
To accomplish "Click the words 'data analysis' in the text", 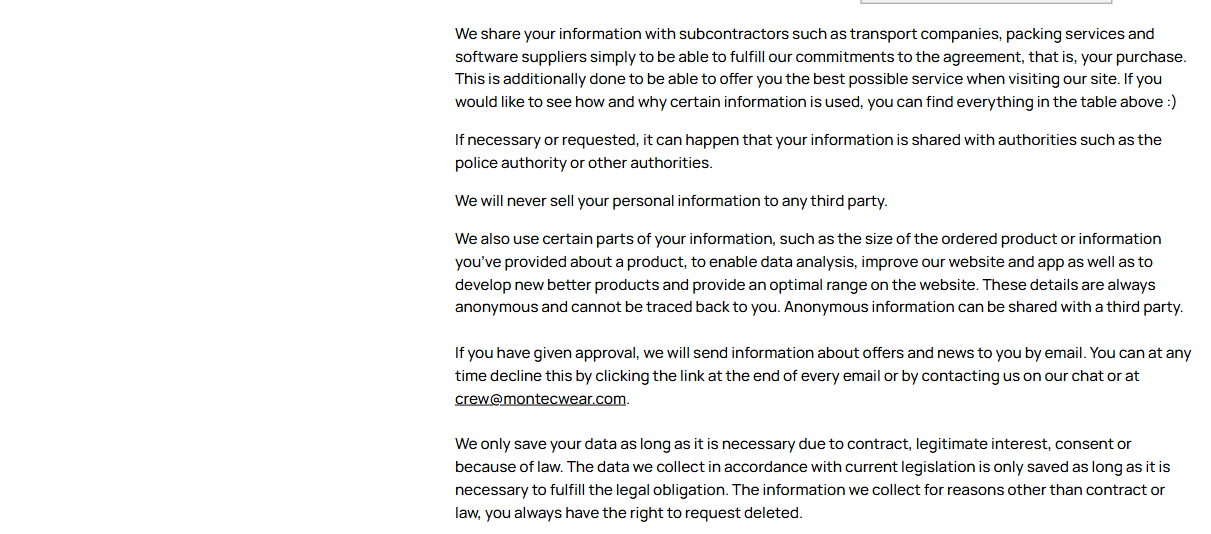I will pyautogui.click(x=808, y=262).
